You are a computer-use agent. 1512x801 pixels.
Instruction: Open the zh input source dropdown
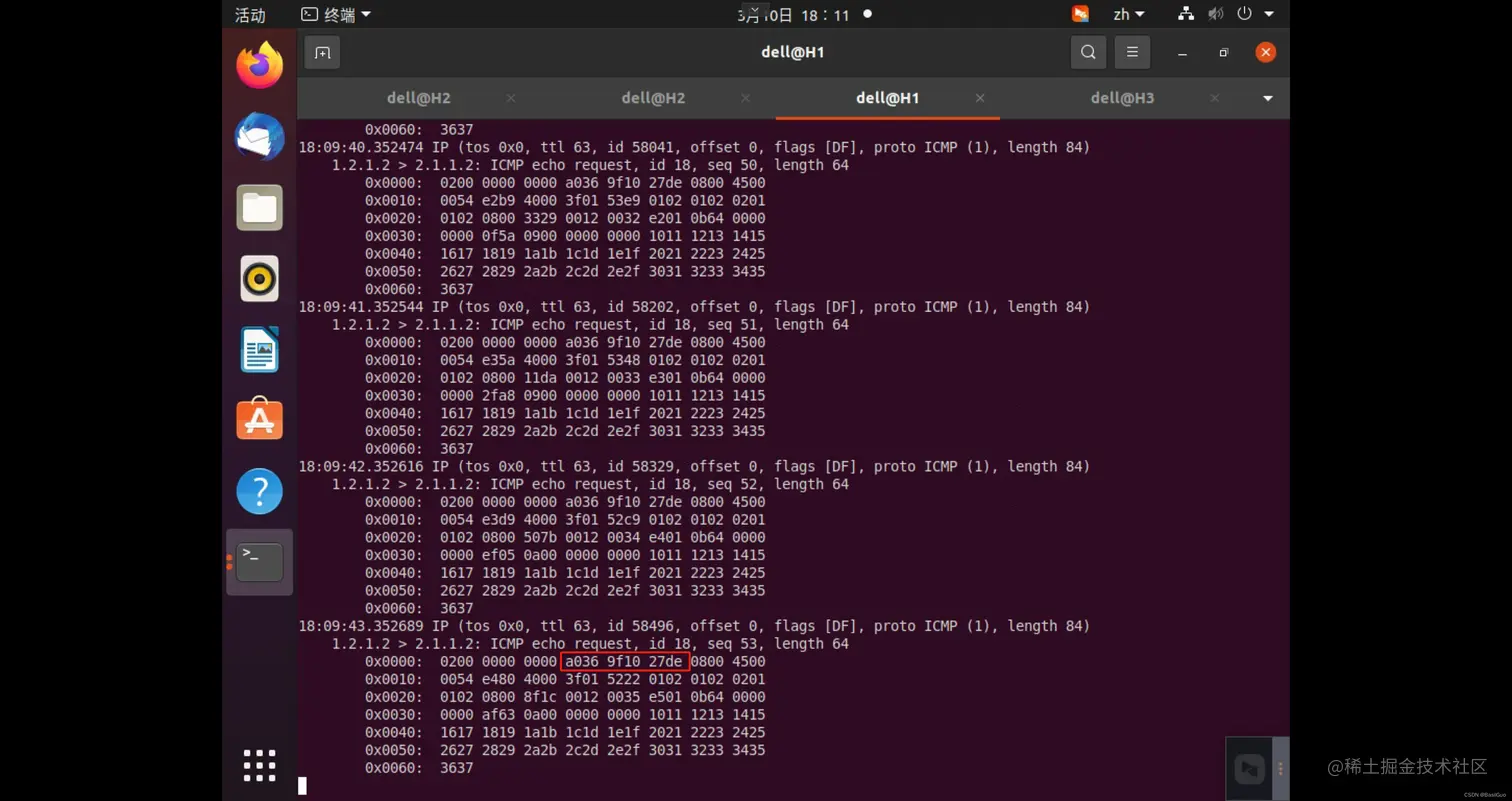[1129, 14]
